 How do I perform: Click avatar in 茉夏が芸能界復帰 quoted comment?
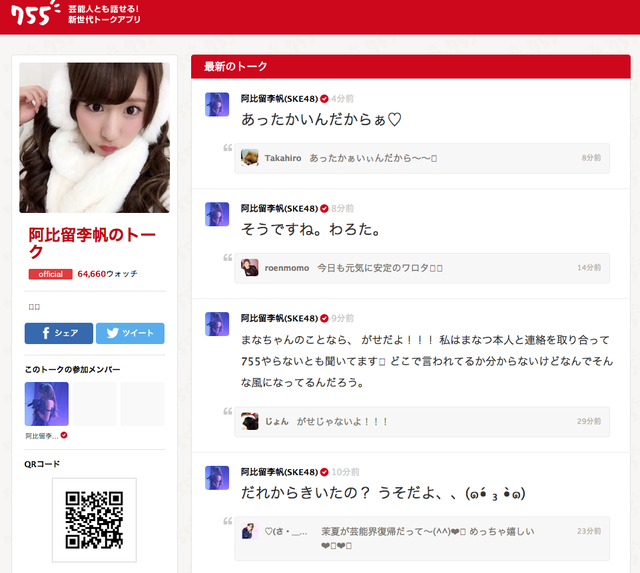(249, 531)
